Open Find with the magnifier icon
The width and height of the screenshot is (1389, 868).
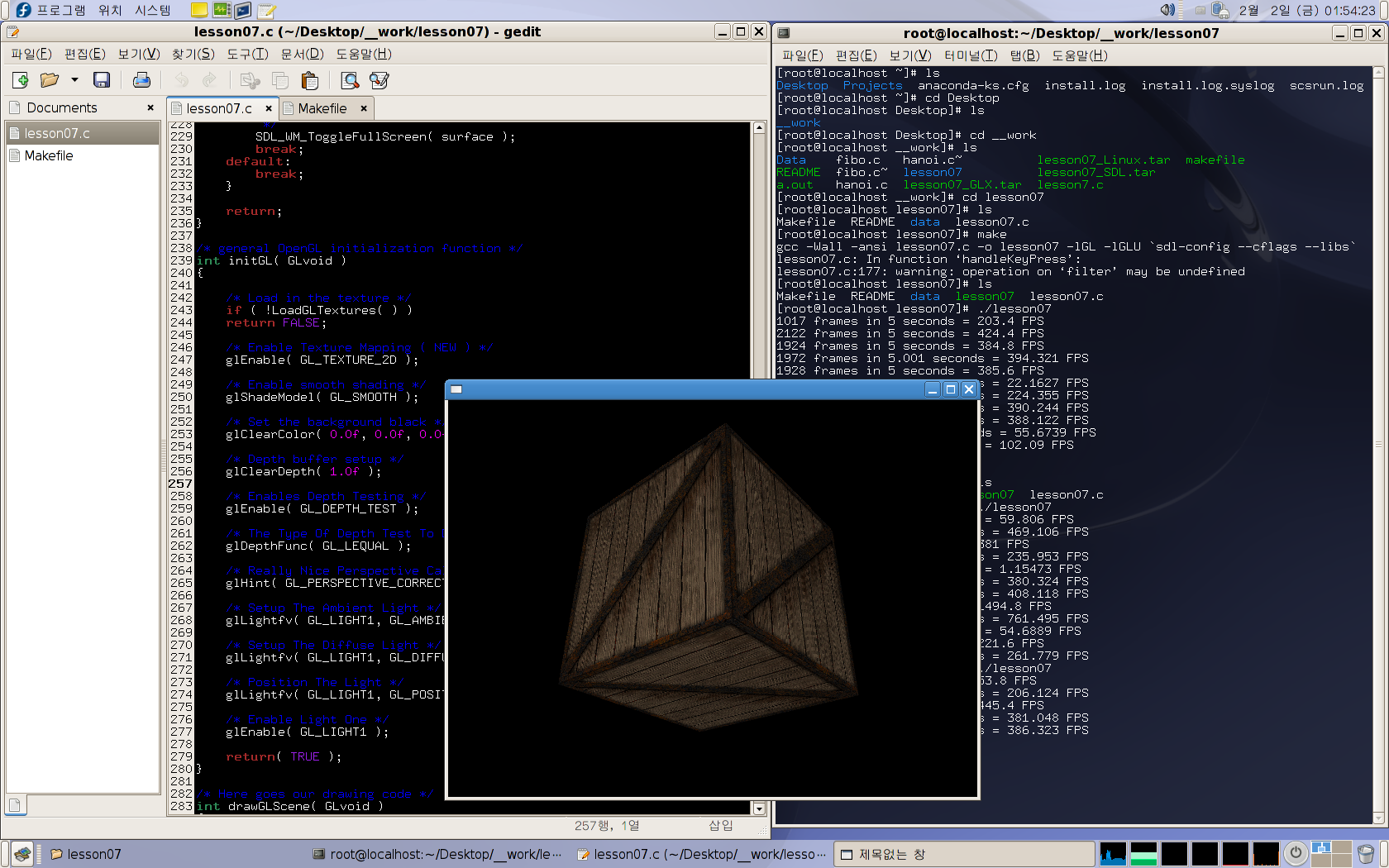coord(351,80)
